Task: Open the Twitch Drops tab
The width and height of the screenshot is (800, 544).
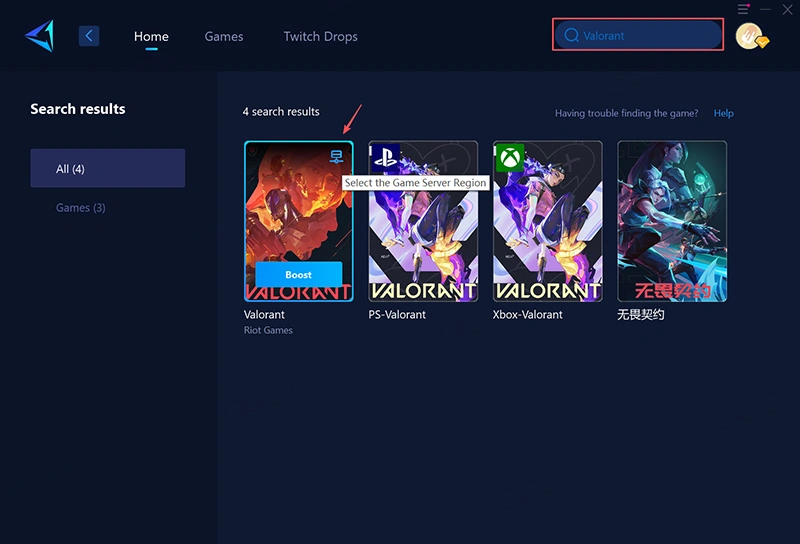Action: [x=320, y=36]
